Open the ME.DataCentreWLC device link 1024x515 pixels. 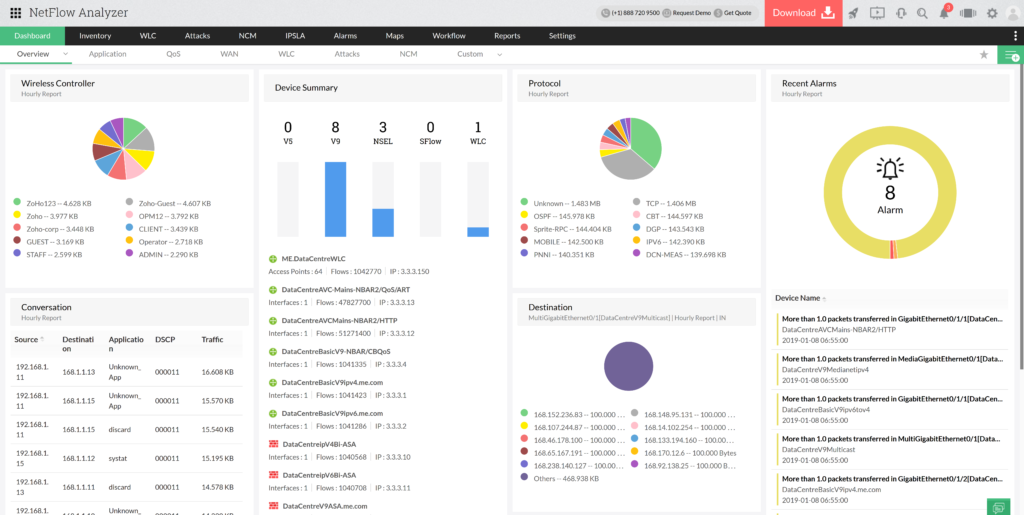[x=315, y=259]
